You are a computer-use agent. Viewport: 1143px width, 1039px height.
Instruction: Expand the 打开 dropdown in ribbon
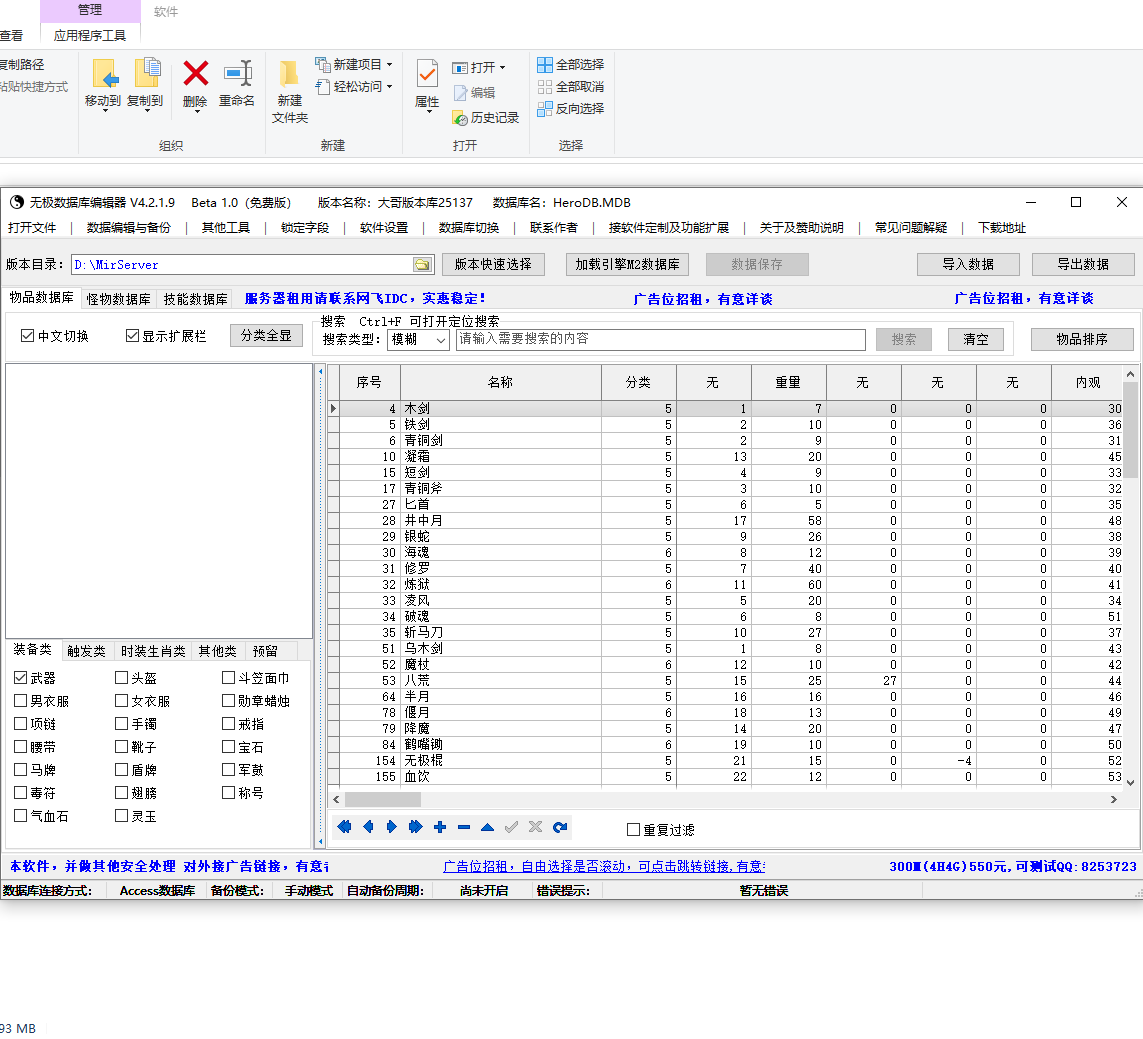[502, 68]
